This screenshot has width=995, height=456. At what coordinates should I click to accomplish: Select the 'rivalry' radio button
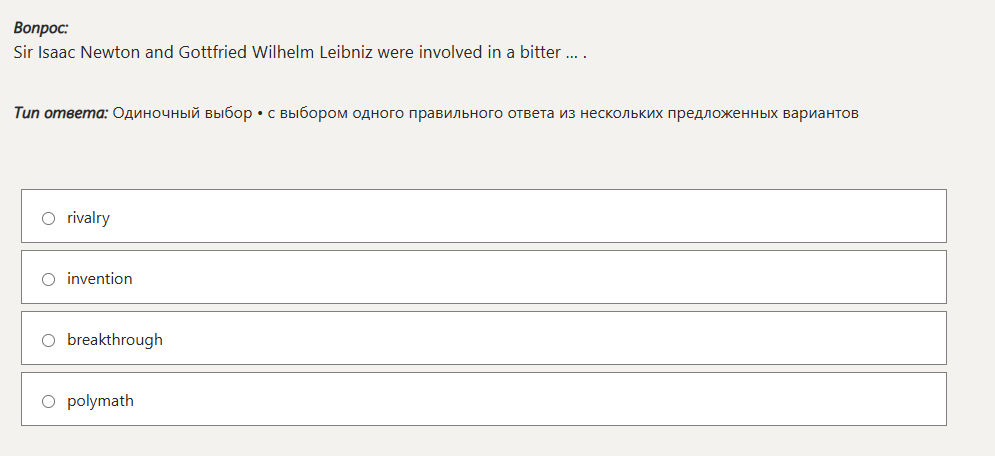tap(48, 218)
